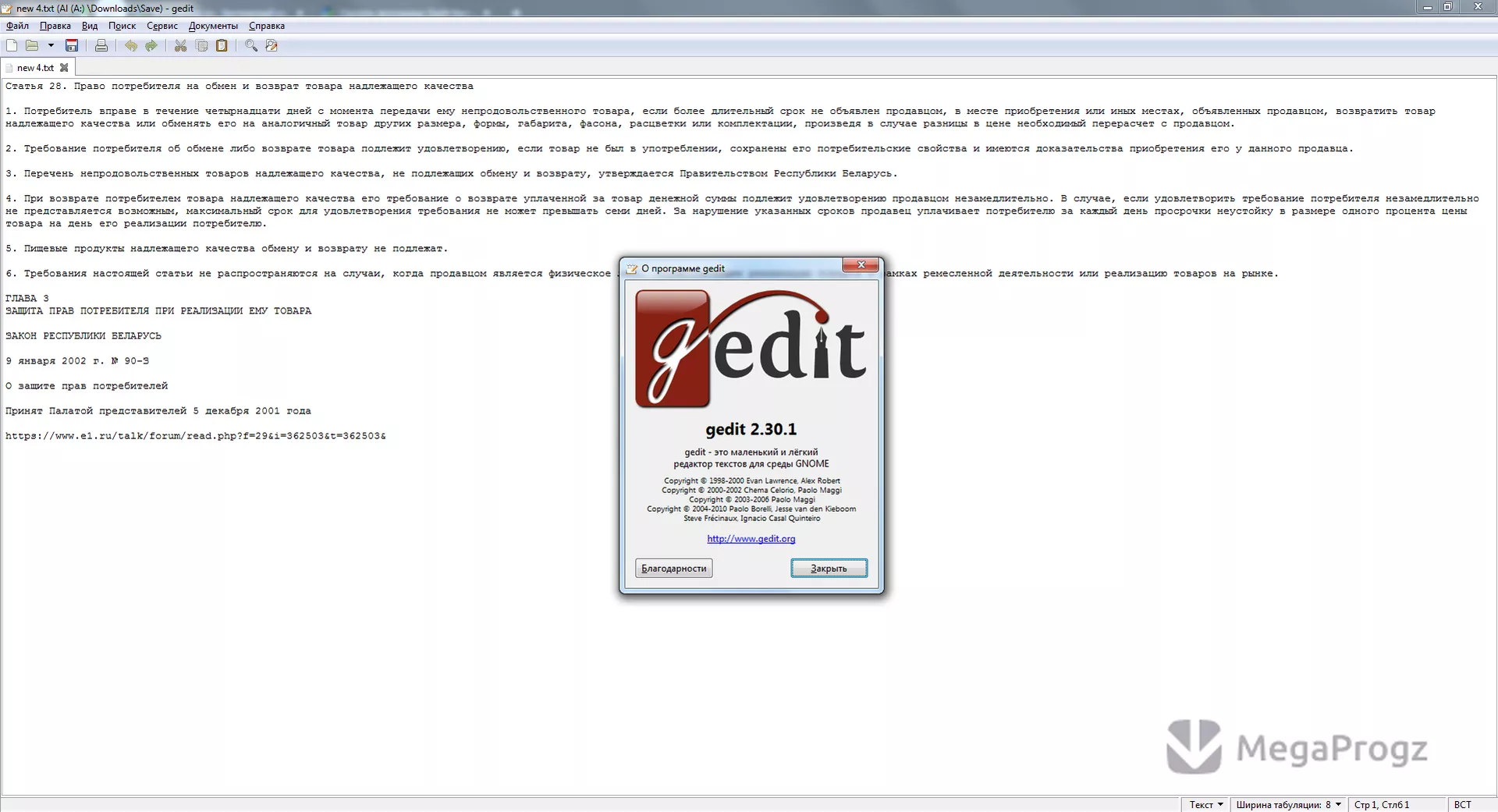The height and width of the screenshot is (812, 1498).
Task: Open the Правка menu
Action: pos(55,26)
